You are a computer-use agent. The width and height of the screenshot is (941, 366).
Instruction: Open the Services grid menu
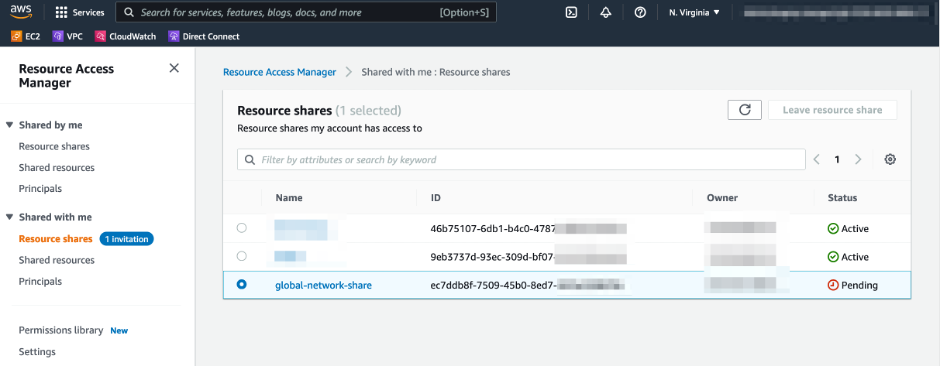(x=80, y=12)
